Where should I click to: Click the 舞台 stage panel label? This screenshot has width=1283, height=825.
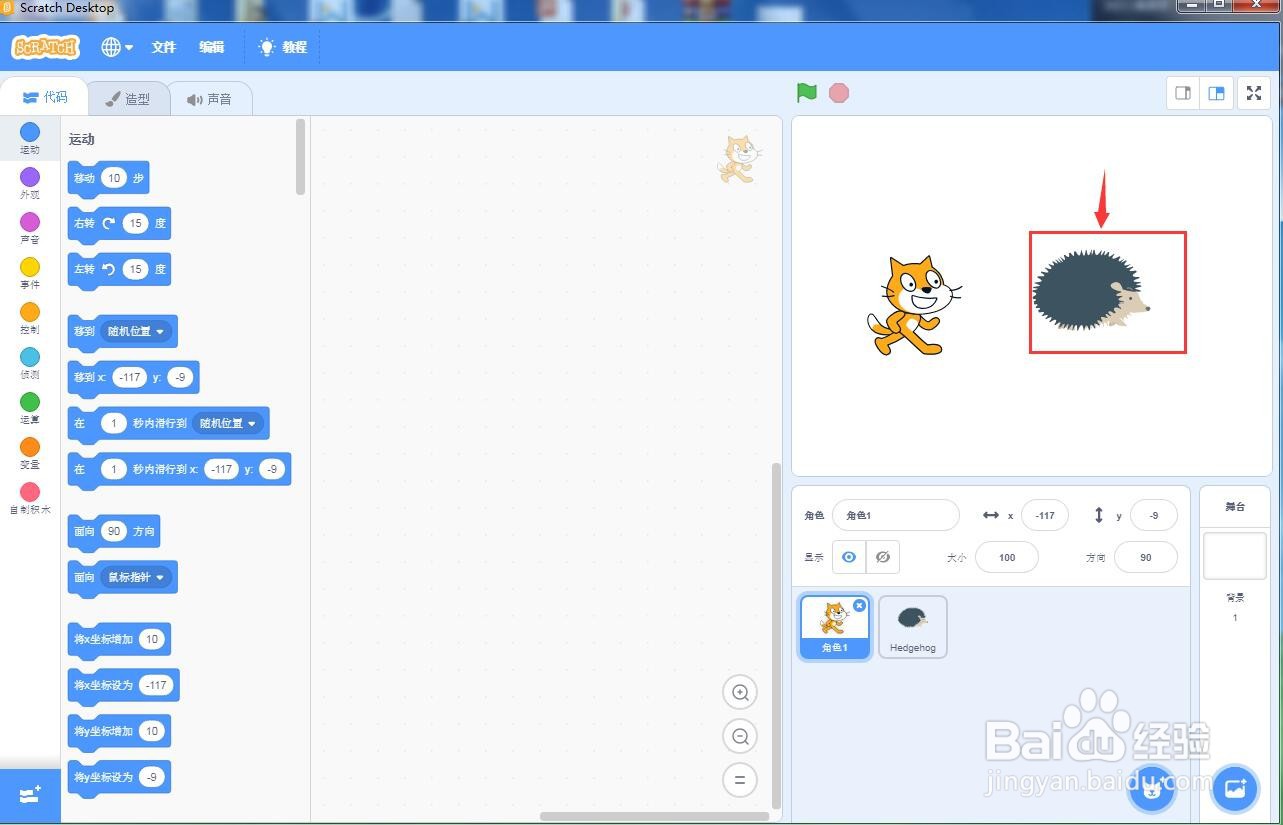point(1235,507)
